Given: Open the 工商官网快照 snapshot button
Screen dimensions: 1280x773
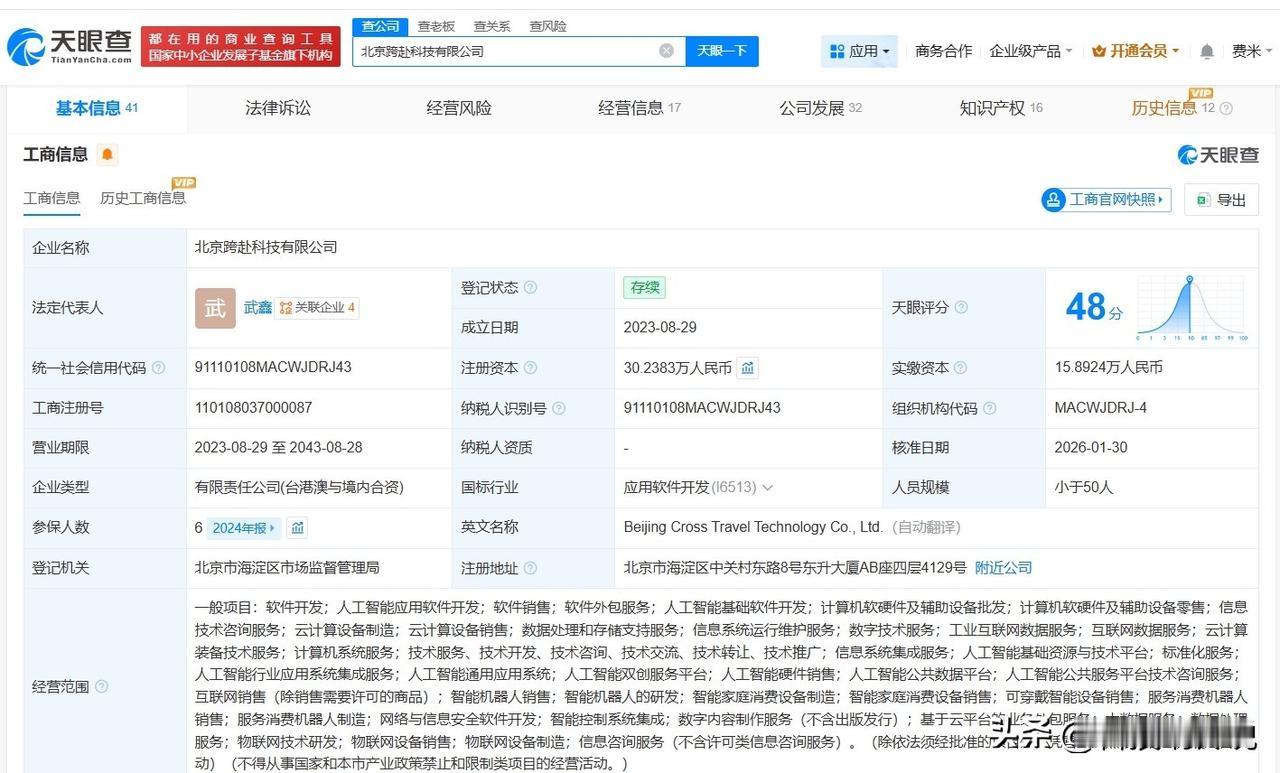Looking at the screenshot, I should tap(1105, 200).
